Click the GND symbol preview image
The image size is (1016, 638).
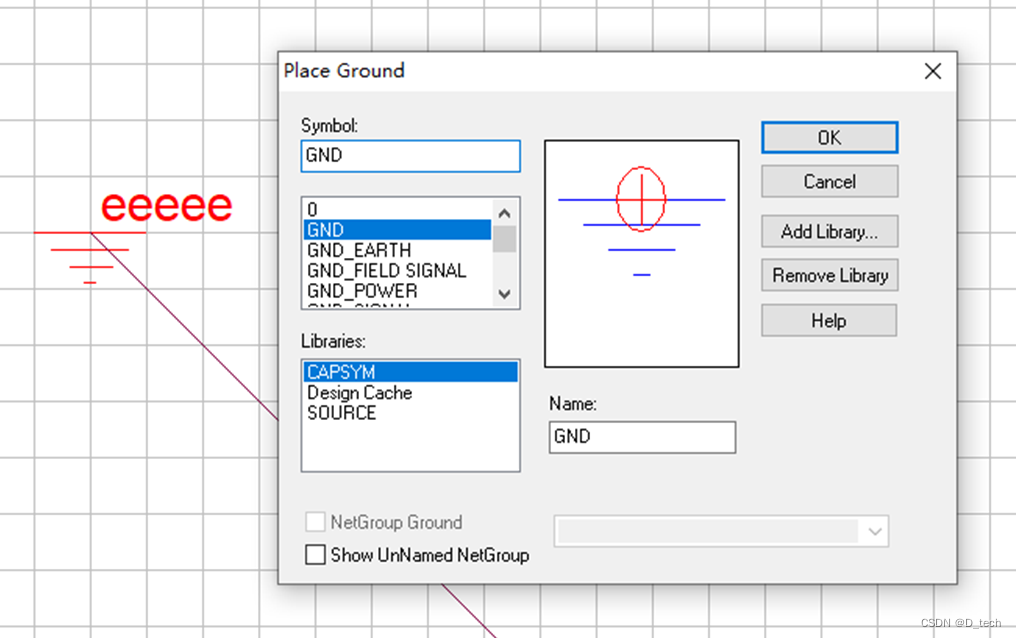pyautogui.click(x=641, y=253)
